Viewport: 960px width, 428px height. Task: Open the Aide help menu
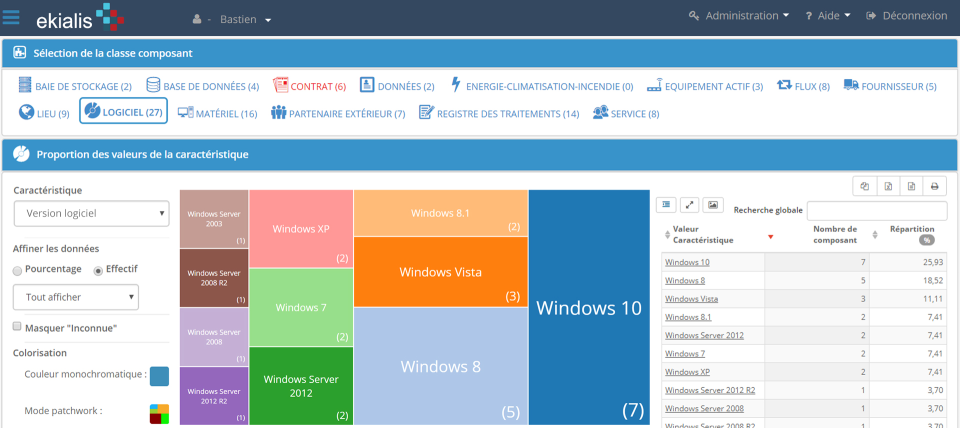828,16
